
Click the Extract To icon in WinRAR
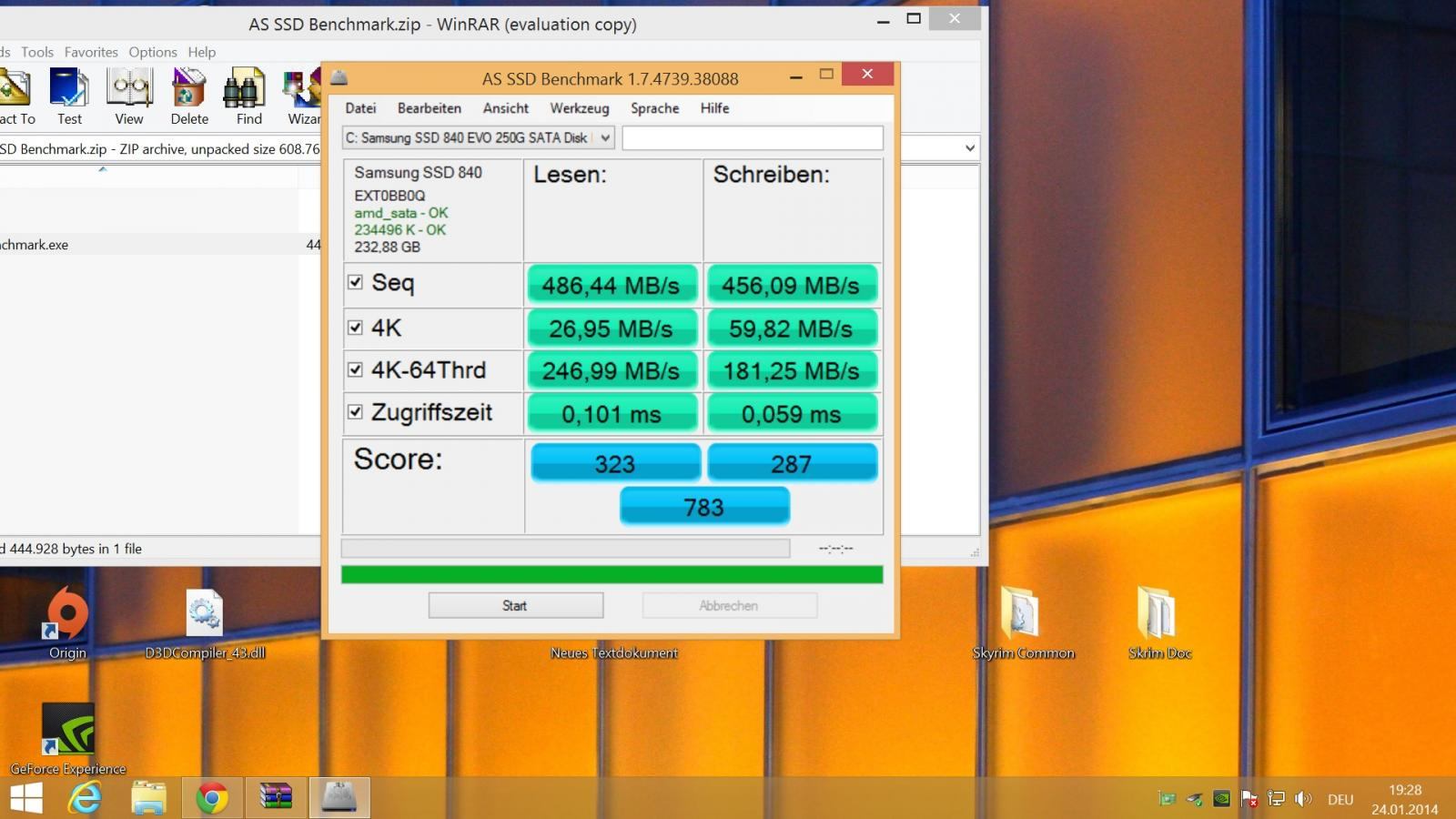[14, 87]
